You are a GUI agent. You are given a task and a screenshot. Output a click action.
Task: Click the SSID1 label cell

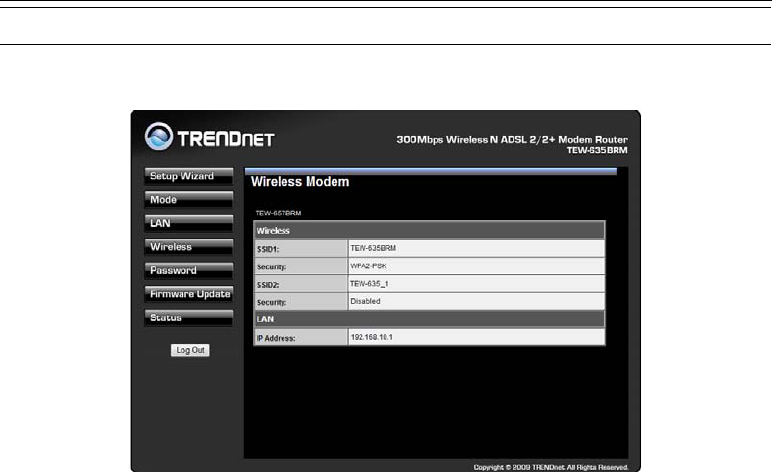301,249
